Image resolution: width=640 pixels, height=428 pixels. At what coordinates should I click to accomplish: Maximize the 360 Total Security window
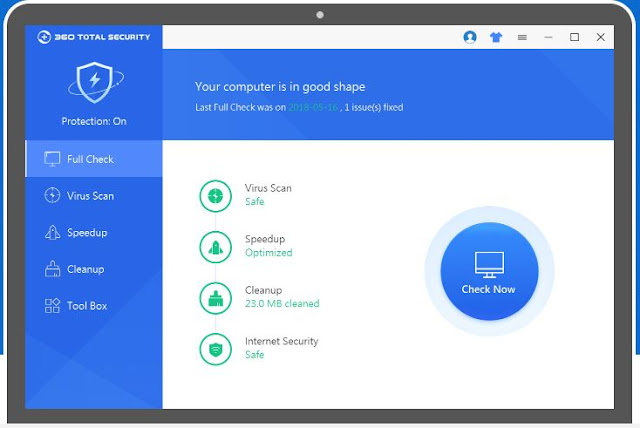tap(574, 37)
